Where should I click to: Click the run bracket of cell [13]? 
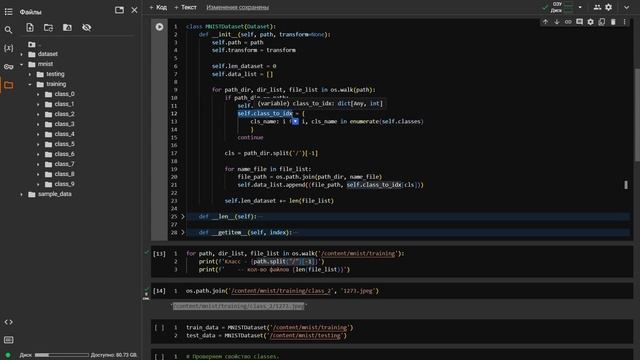click(x=159, y=254)
